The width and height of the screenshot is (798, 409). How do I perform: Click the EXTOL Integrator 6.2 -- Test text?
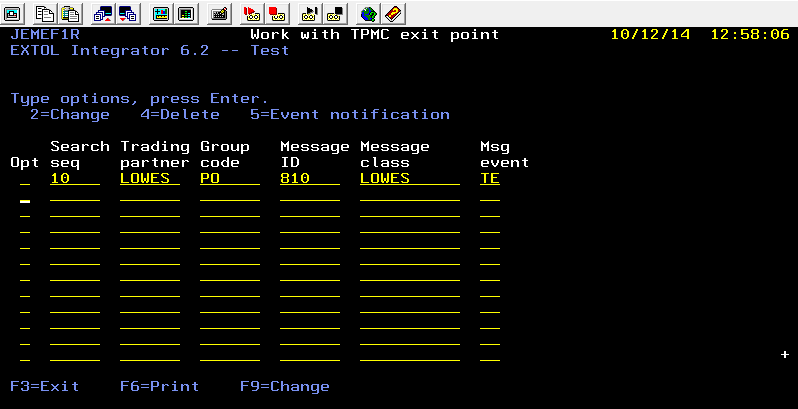[150, 51]
